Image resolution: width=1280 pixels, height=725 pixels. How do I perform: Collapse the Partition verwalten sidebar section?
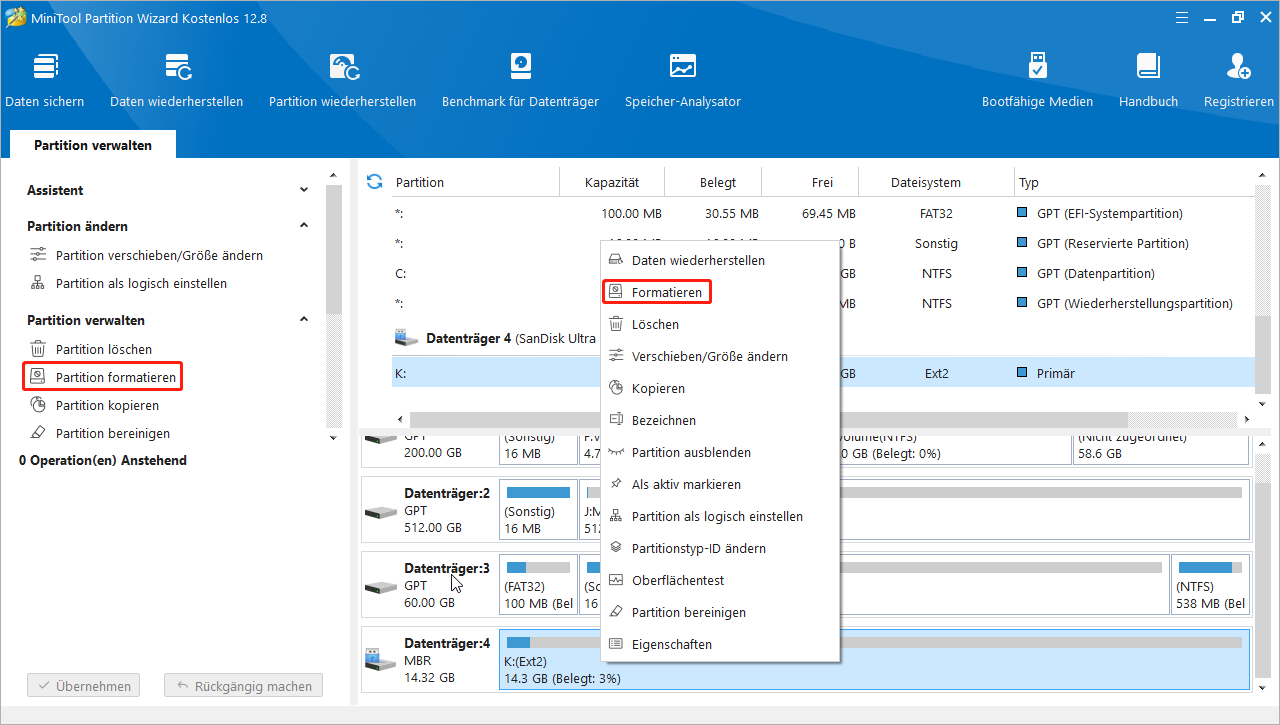pos(304,320)
